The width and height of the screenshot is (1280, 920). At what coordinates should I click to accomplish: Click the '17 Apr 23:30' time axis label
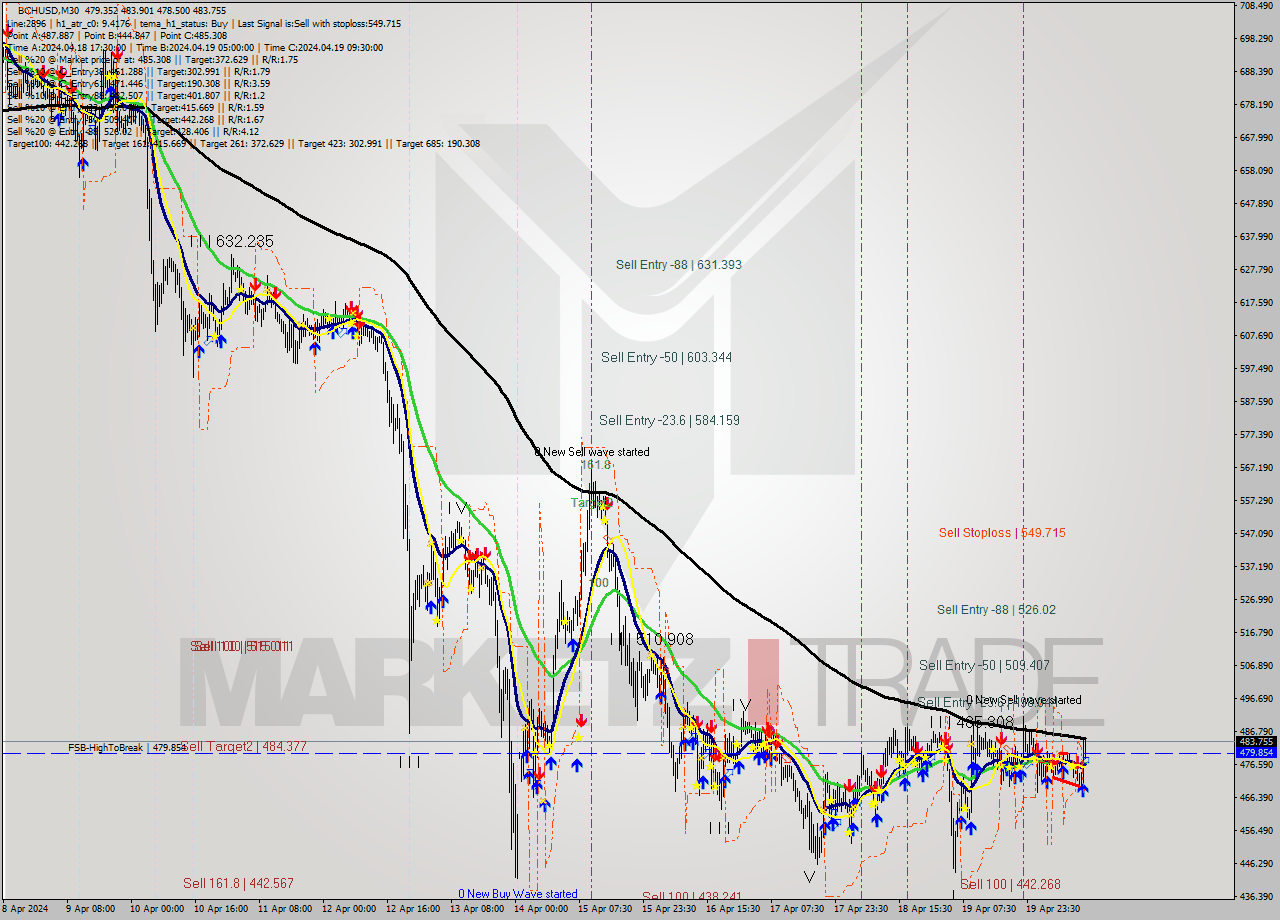tap(862, 910)
